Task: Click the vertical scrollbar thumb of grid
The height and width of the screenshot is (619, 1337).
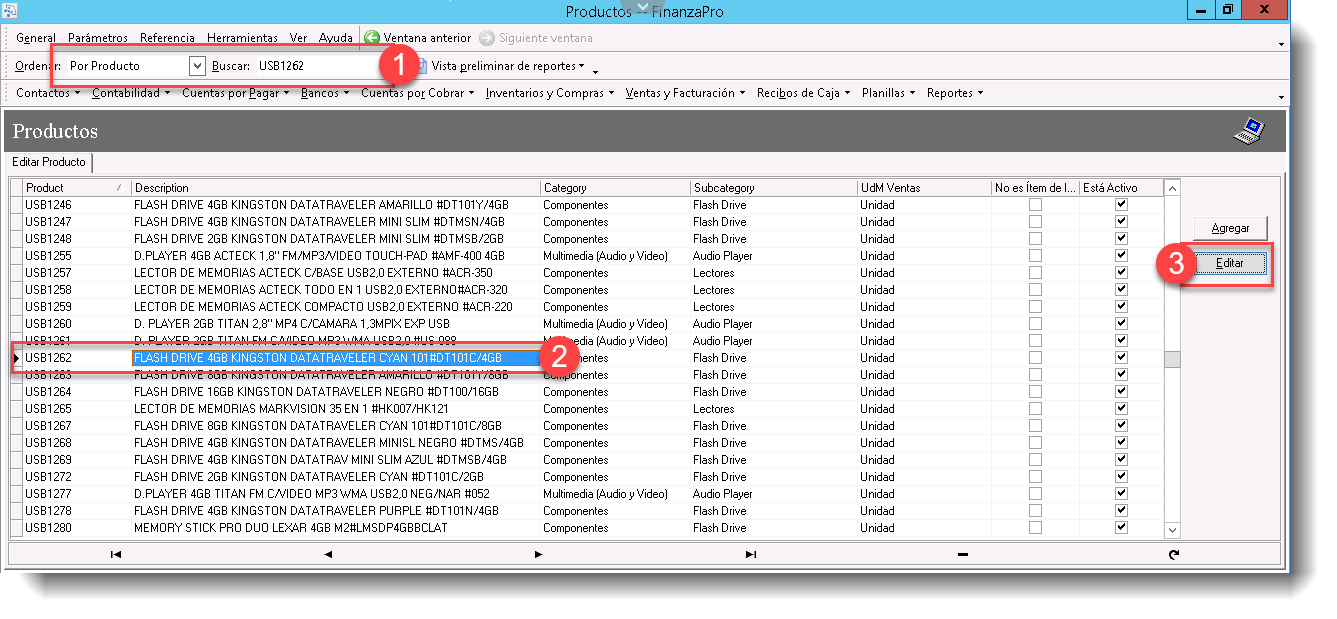Action: (x=1173, y=360)
